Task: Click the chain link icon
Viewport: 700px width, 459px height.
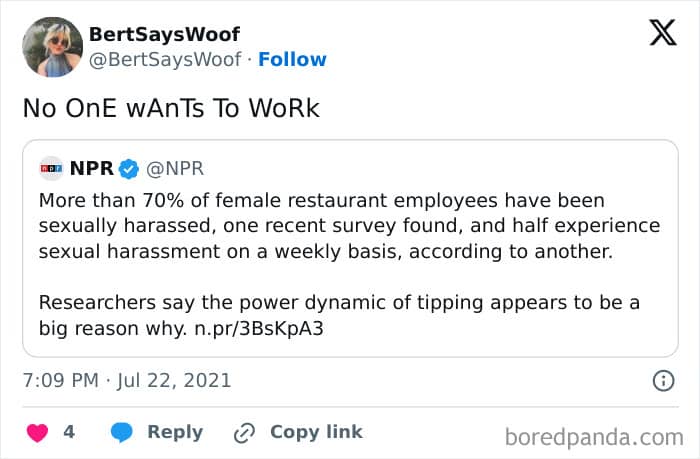Action: pos(244,432)
